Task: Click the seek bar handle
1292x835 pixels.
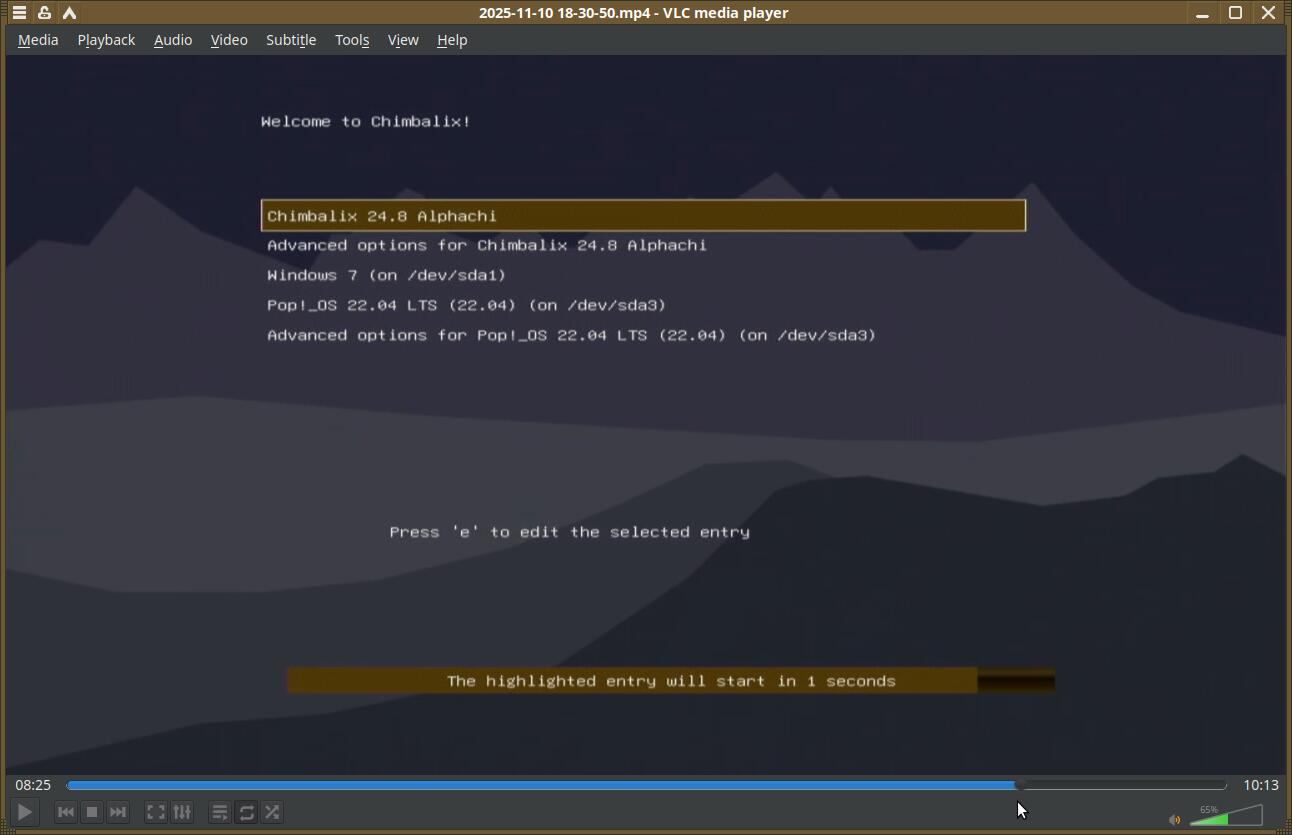Action: point(1019,785)
